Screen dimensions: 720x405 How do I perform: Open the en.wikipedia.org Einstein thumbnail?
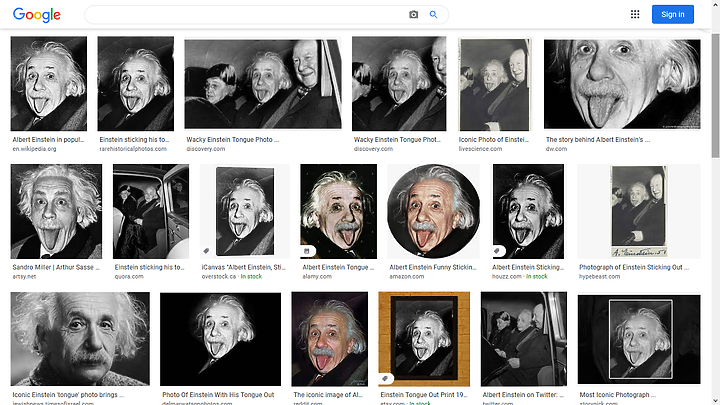tap(49, 84)
